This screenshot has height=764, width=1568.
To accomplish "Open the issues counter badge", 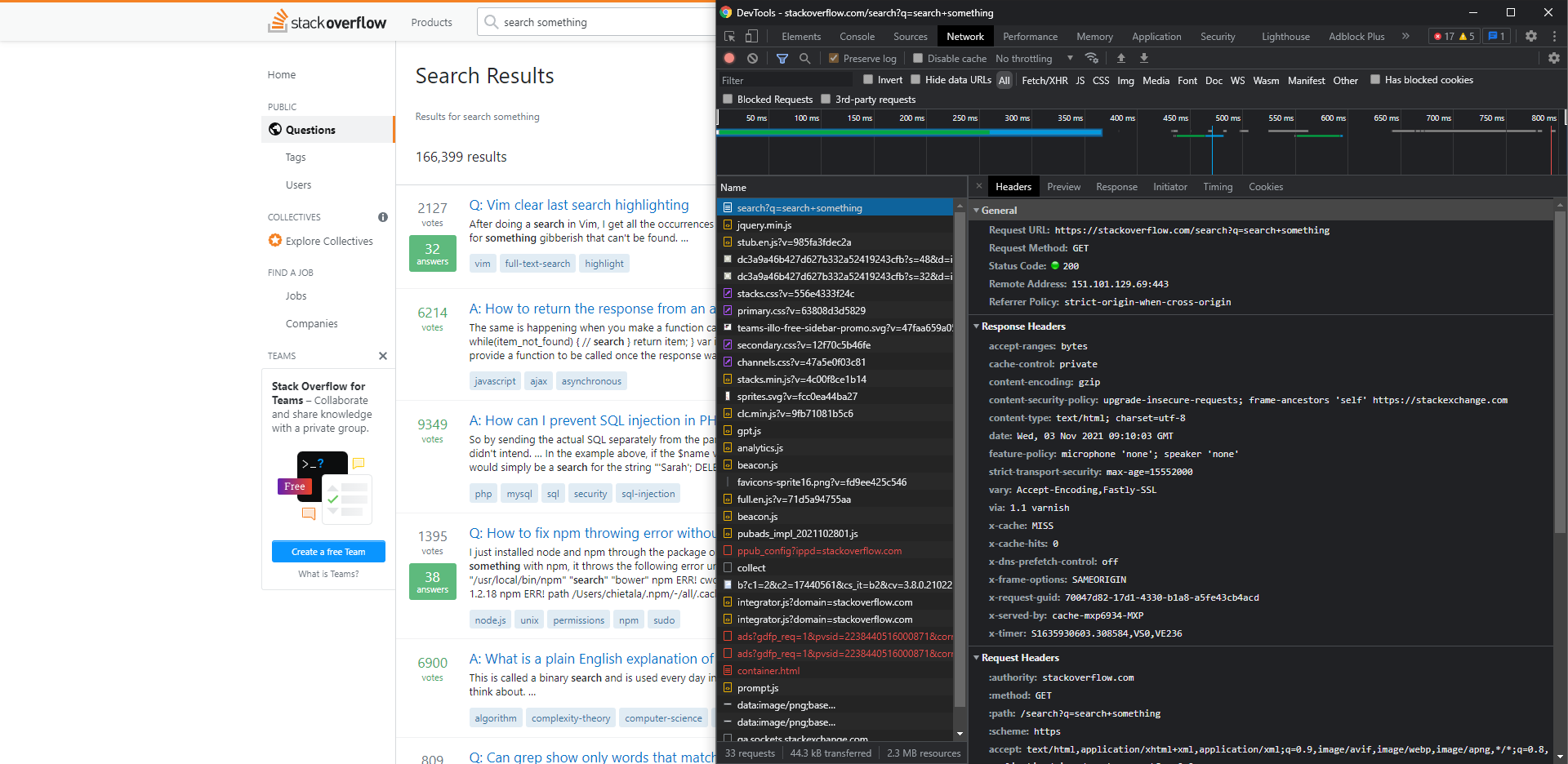I will point(1496,36).
